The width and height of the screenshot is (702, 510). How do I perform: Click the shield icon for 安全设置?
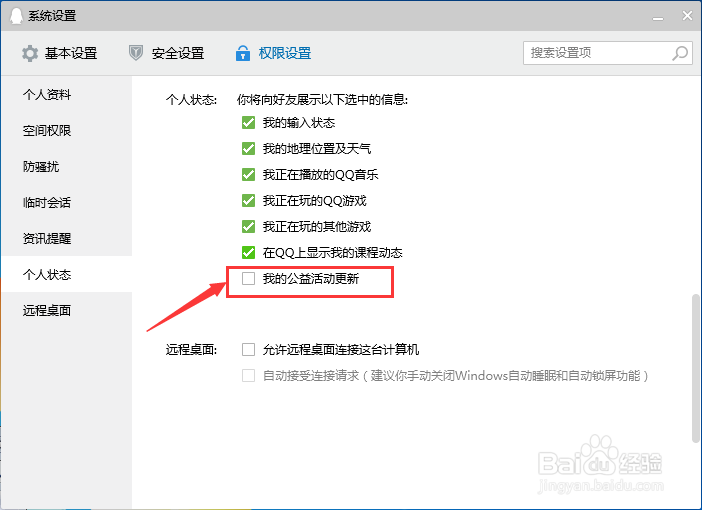[x=136, y=53]
